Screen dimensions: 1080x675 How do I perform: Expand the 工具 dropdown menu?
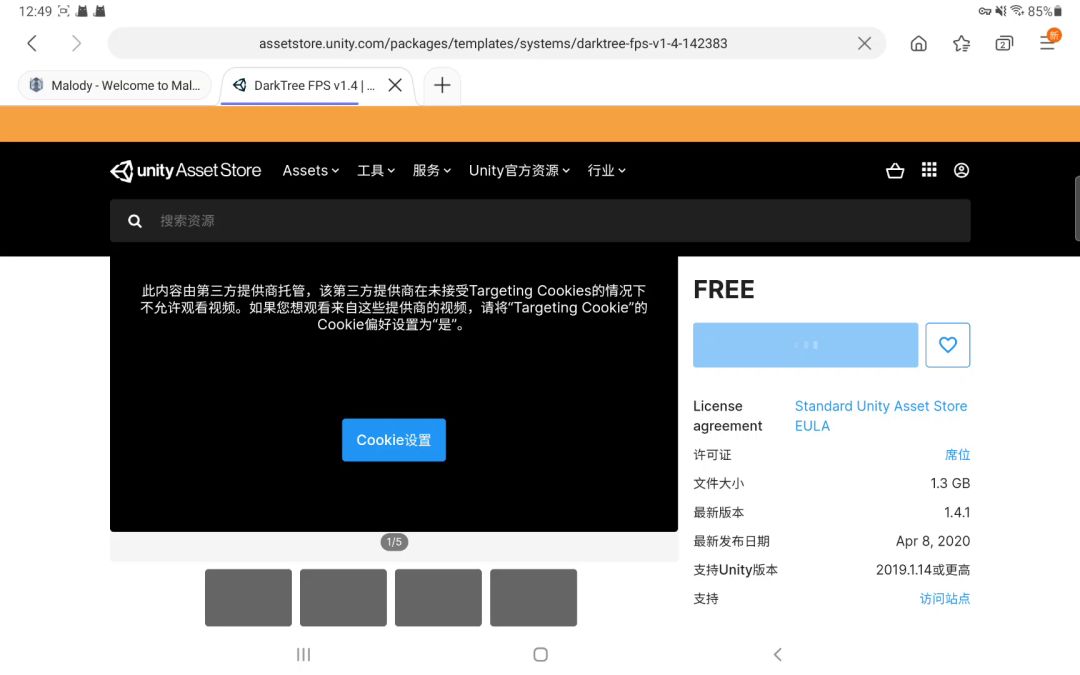[x=375, y=170]
